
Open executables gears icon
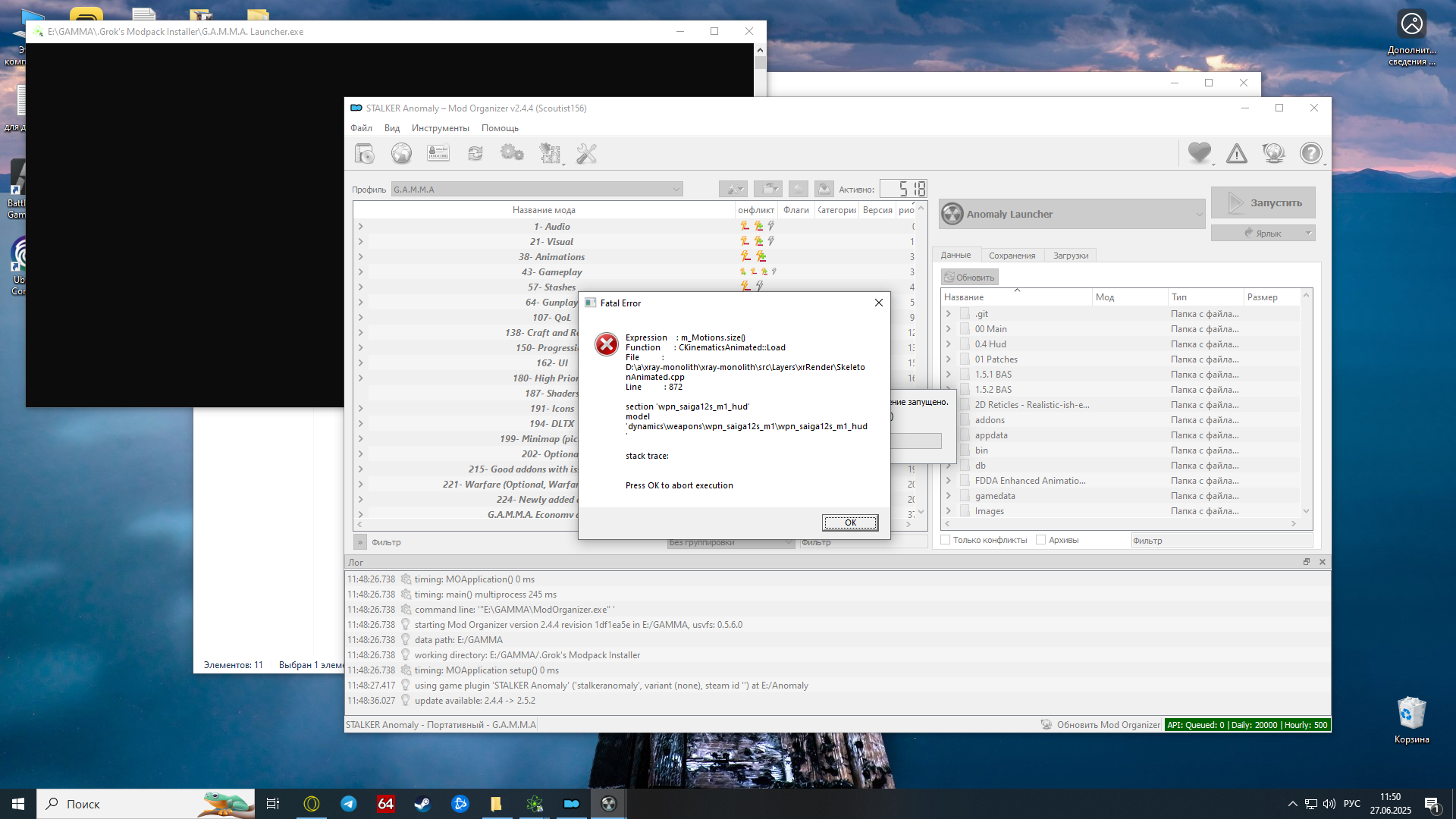(x=512, y=154)
